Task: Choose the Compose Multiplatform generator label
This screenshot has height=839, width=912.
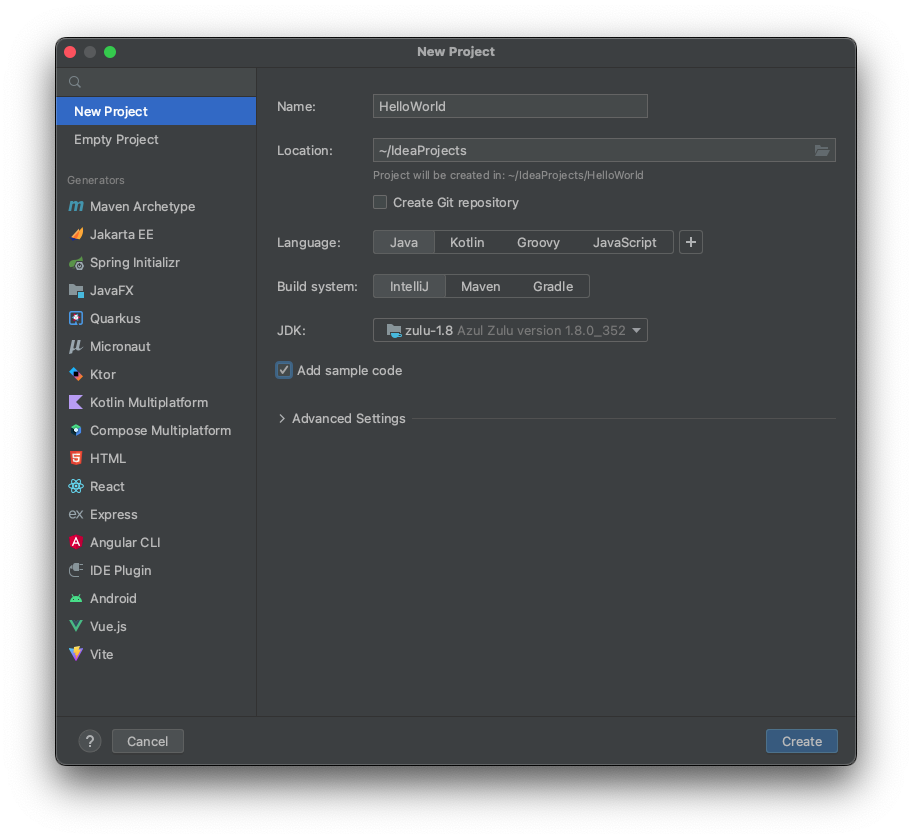Action: [161, 431]
